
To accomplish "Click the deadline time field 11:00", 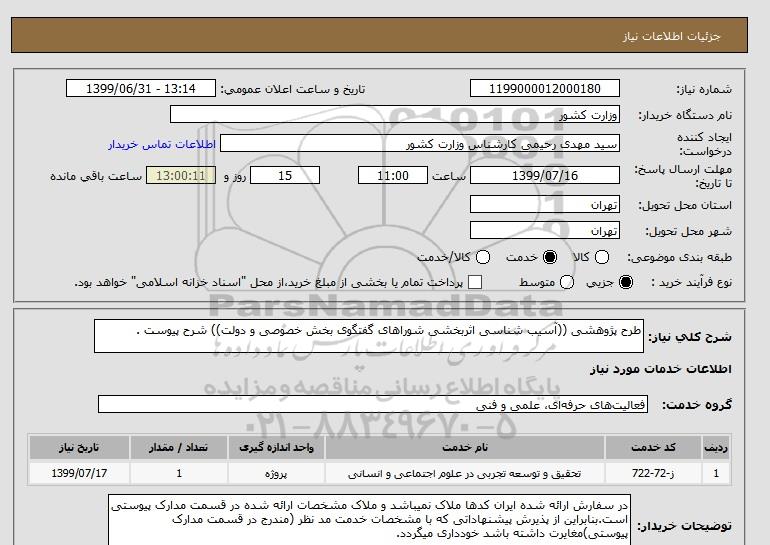I will (x=393, y=175).
